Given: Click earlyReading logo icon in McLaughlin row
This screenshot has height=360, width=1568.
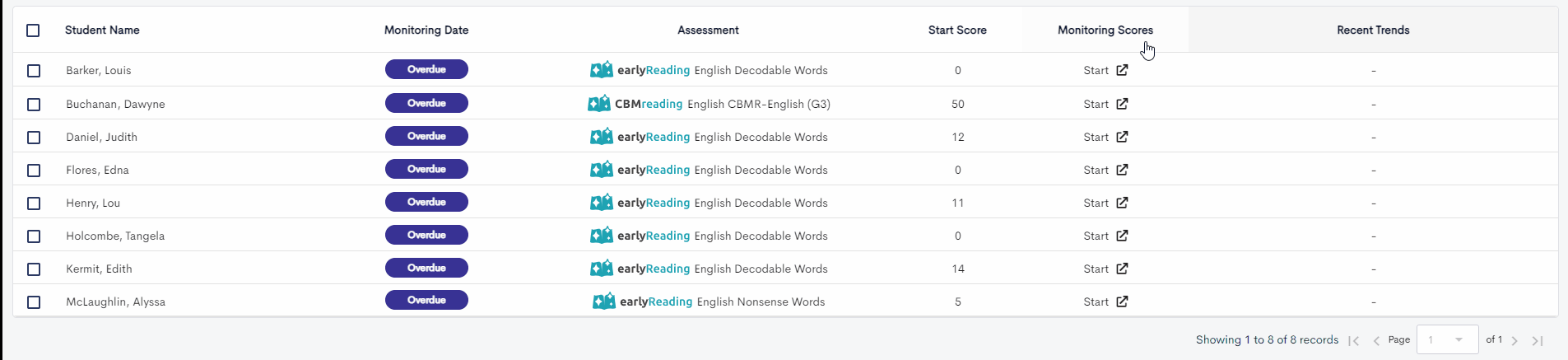Looking at the screenshot, I should [x=604, y=302].
